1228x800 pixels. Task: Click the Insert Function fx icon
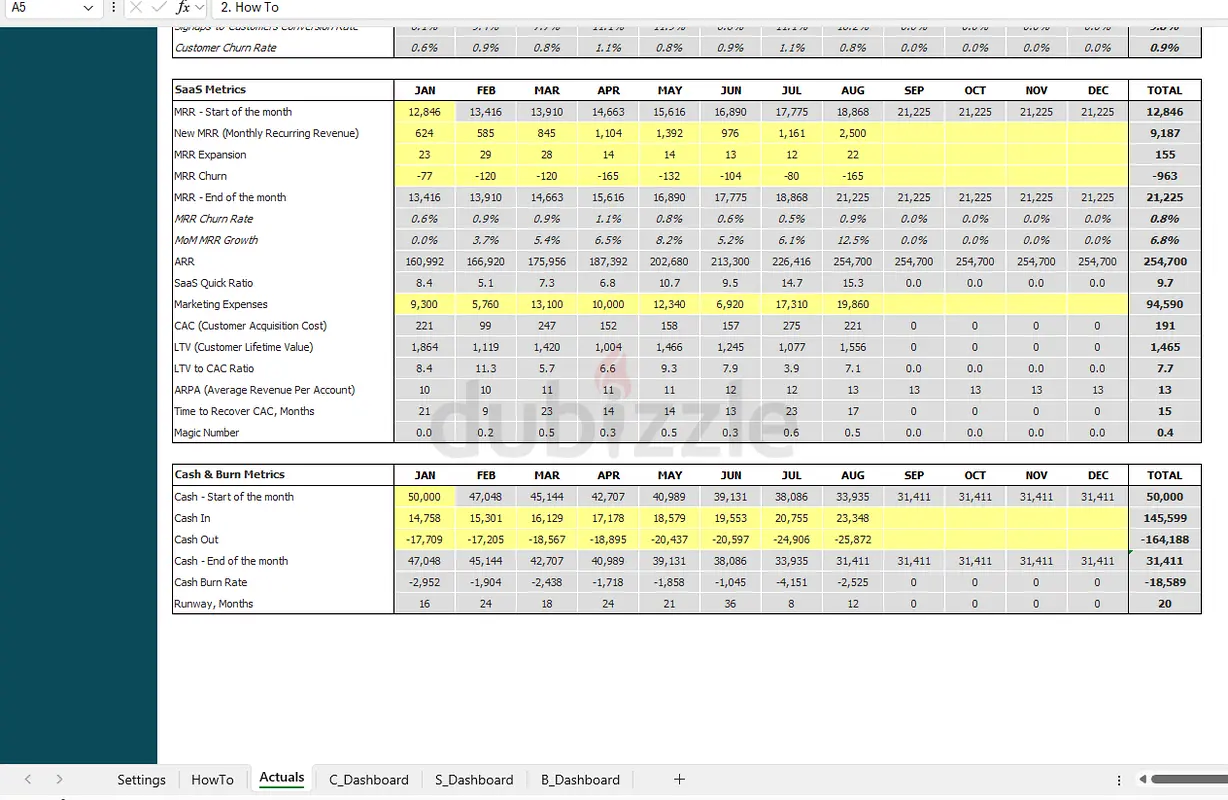(x=182, y=8)
